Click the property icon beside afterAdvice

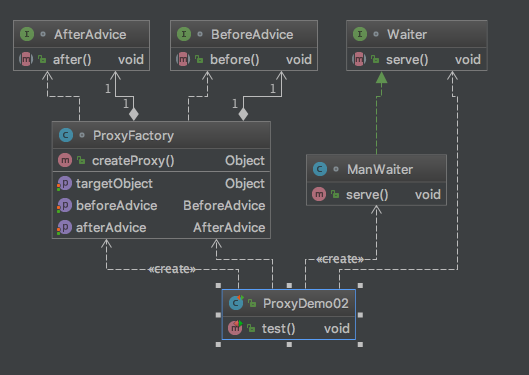[64, 227]
